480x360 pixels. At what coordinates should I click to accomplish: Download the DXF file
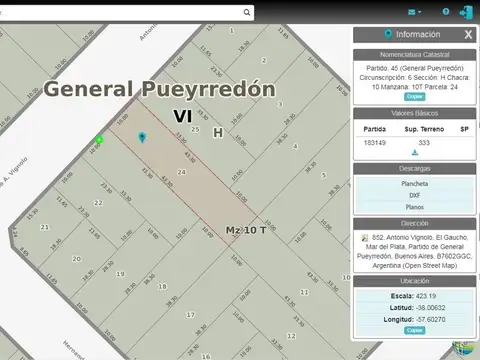(415, 195)
